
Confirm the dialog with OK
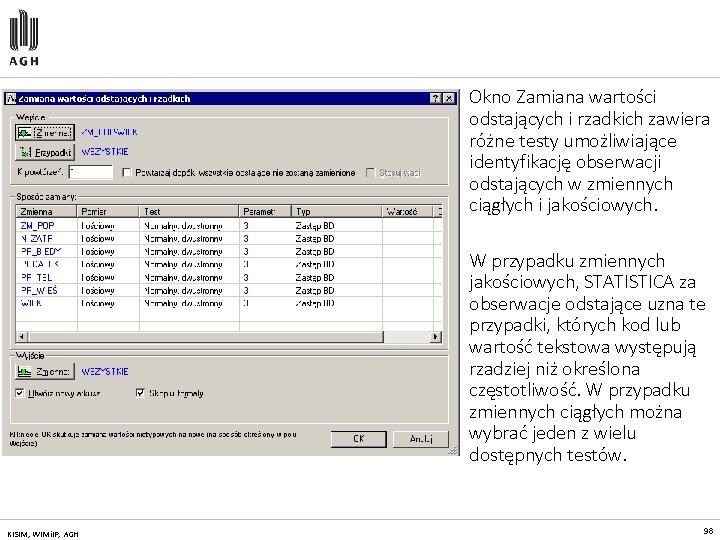[x=359, y=439]
